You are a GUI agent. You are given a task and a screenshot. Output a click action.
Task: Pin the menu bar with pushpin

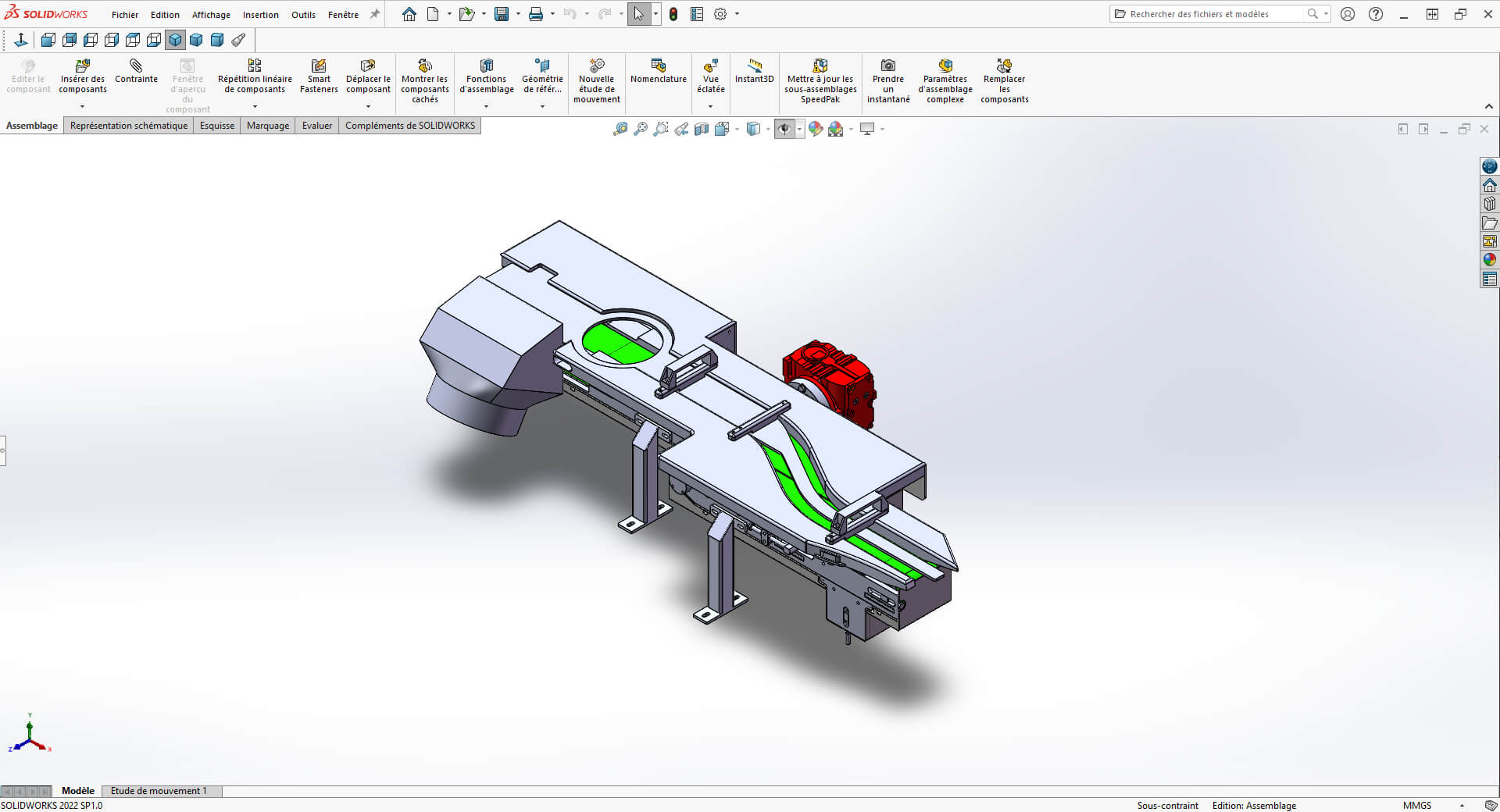coord(375,14)
